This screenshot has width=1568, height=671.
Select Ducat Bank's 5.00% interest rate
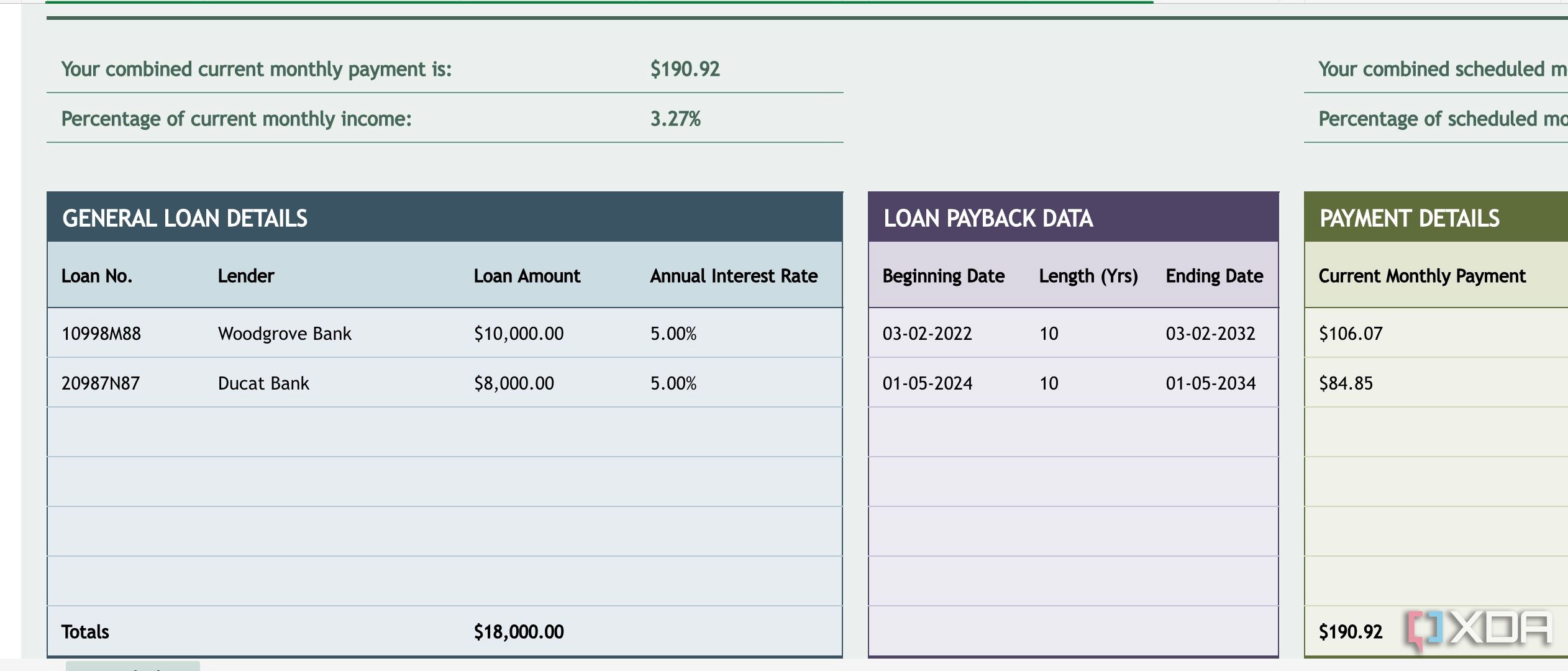pyautogui.click(x=673, y=383)
